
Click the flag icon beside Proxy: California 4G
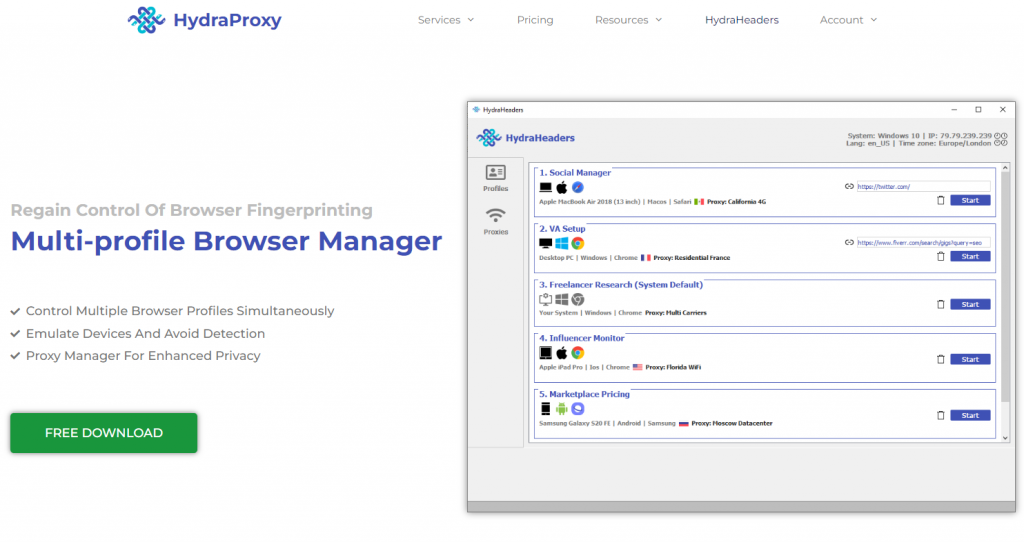(699, 202)
